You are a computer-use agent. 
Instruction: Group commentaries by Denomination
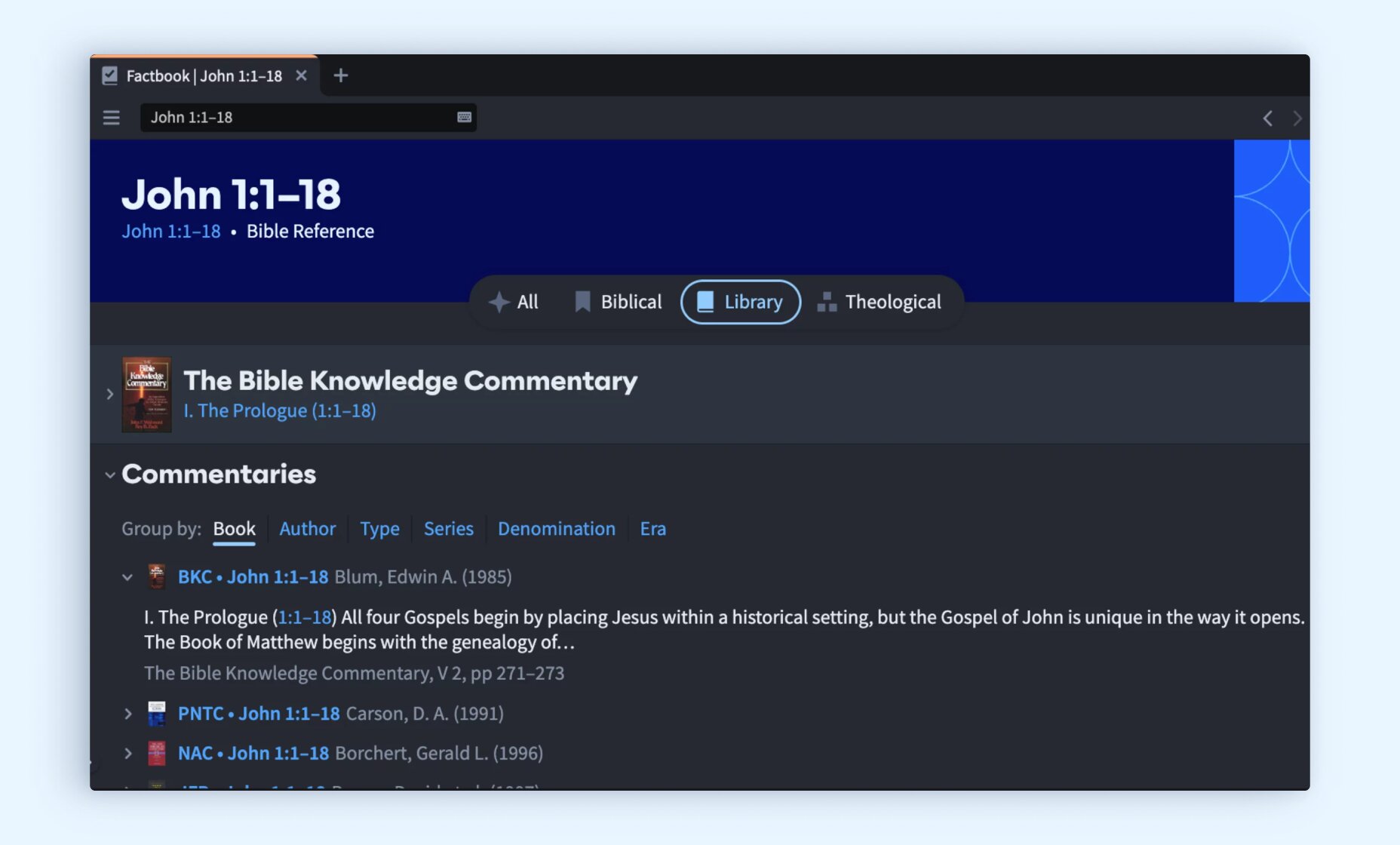pyautogui.click(x=557, y=529)
